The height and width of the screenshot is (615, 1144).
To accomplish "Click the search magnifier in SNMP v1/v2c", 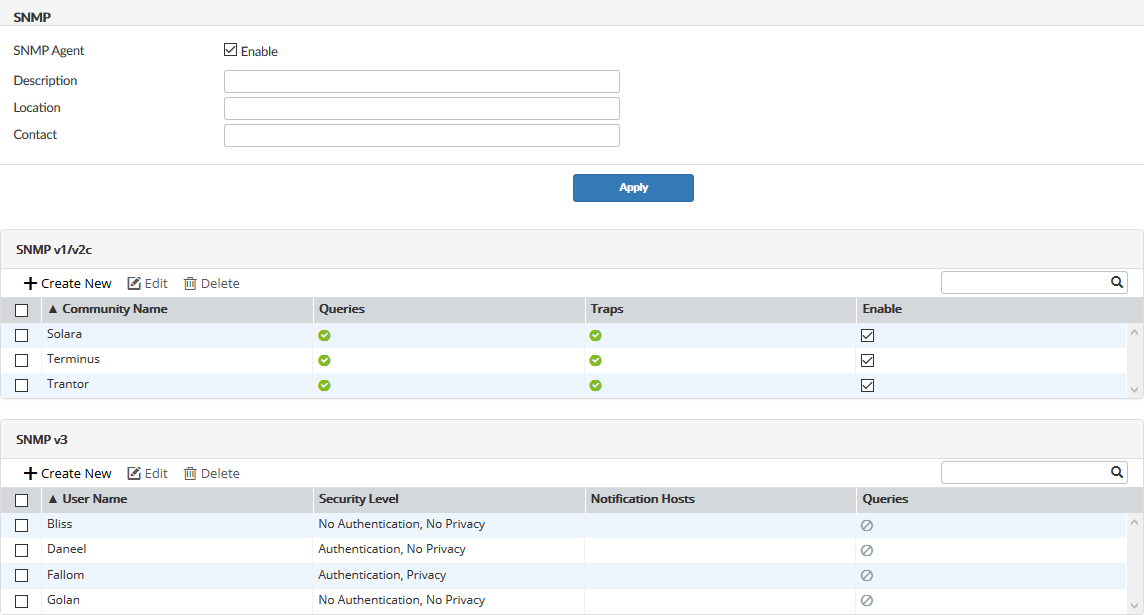I will click(1117, 283).
